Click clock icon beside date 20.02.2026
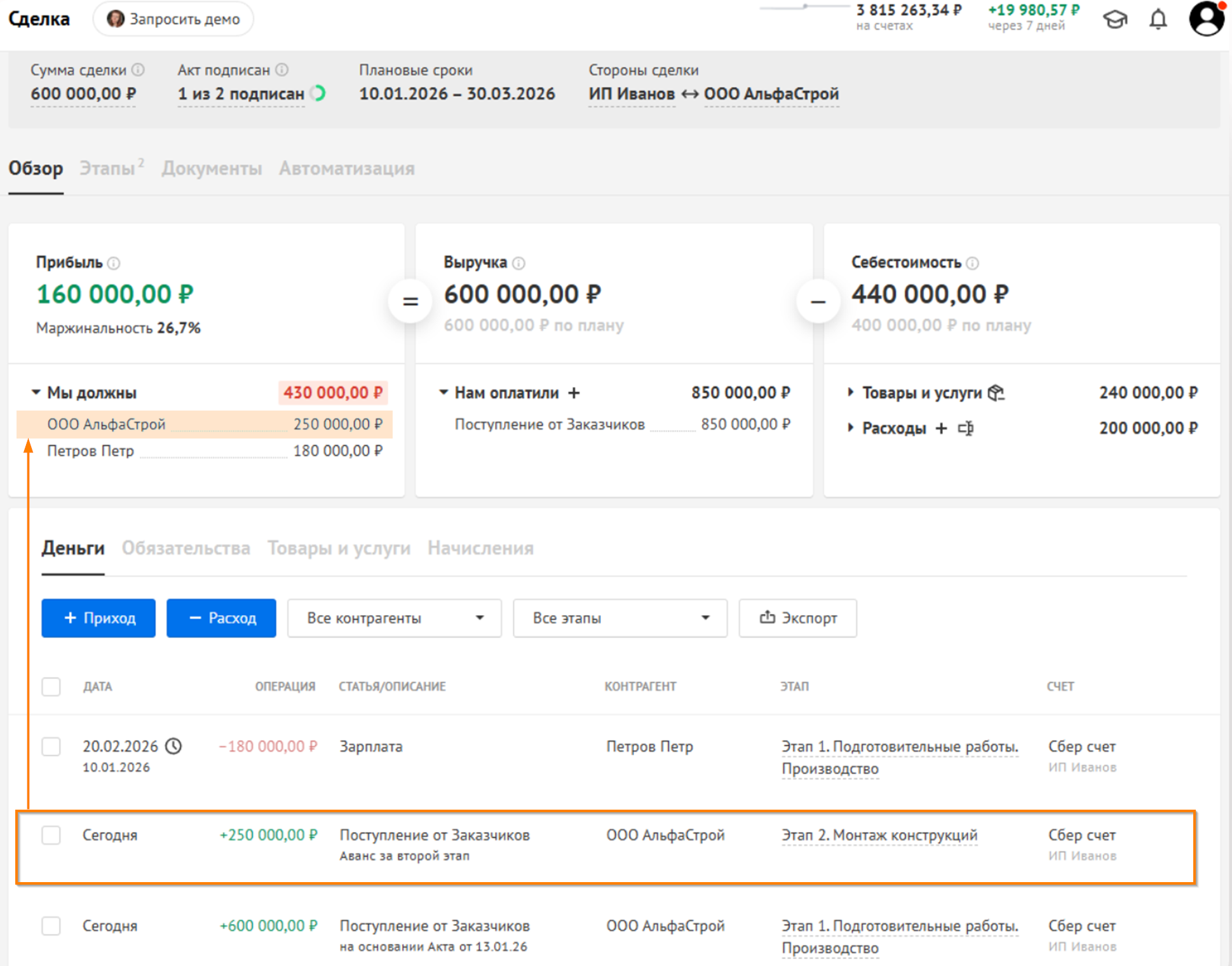Image resolution: width=1232 pixels, height=966 pixels. click(x=173, y=746)
